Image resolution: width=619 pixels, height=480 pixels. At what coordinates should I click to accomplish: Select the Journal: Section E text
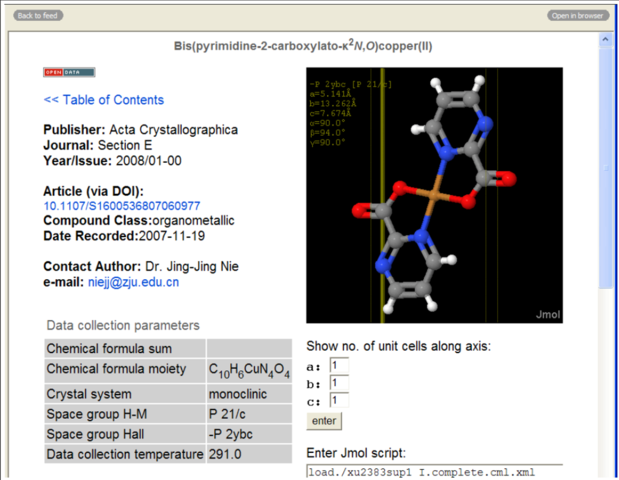coord(98,145)
